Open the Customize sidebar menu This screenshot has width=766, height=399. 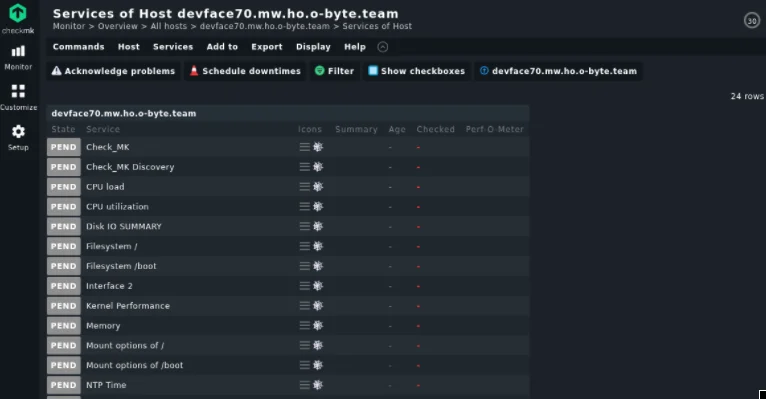[x=18, y=97]
